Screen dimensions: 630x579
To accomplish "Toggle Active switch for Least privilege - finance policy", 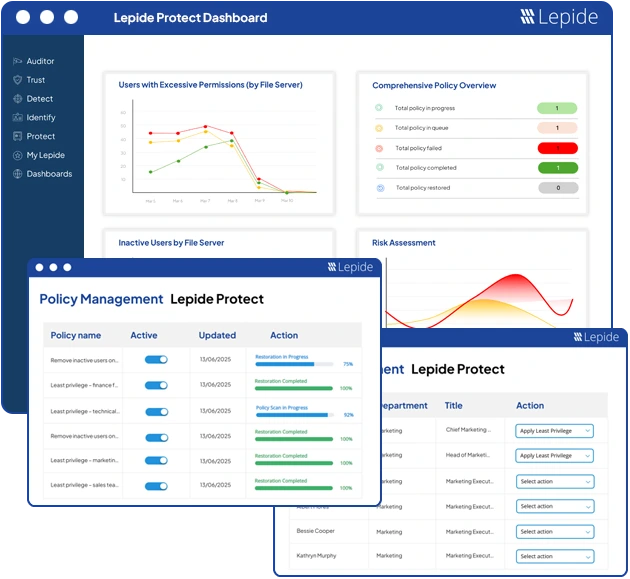I will coord(156,385).
